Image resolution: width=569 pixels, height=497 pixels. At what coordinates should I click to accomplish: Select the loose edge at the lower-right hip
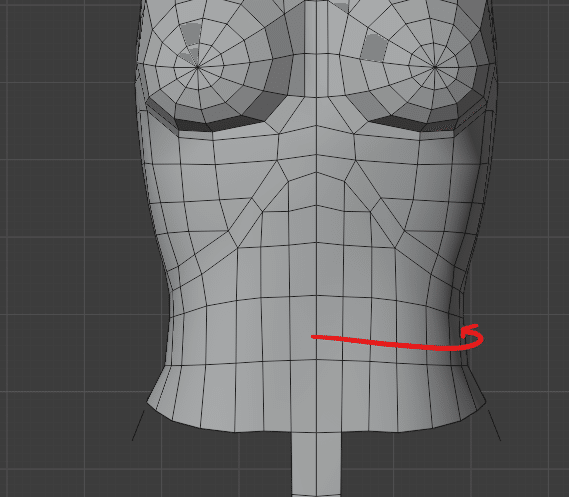494,426
